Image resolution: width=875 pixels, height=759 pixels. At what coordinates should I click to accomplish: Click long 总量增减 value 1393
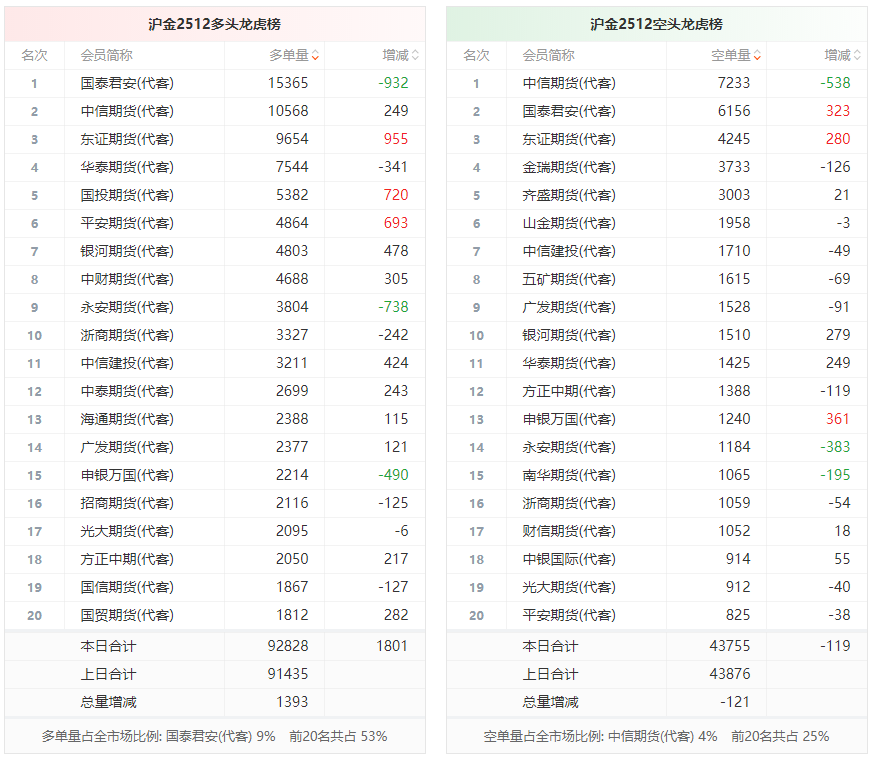292,702
